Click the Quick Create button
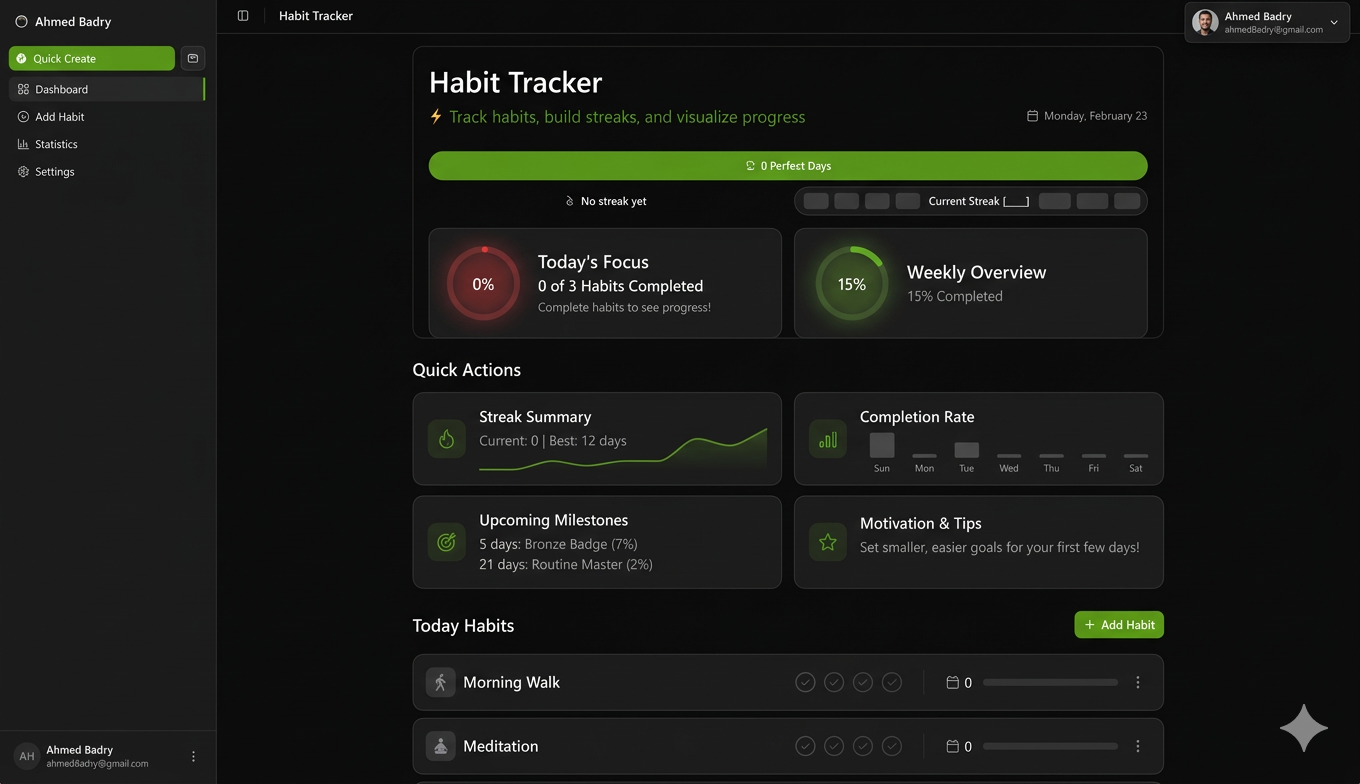This screenshot has height=784, width=1360. 92,58
